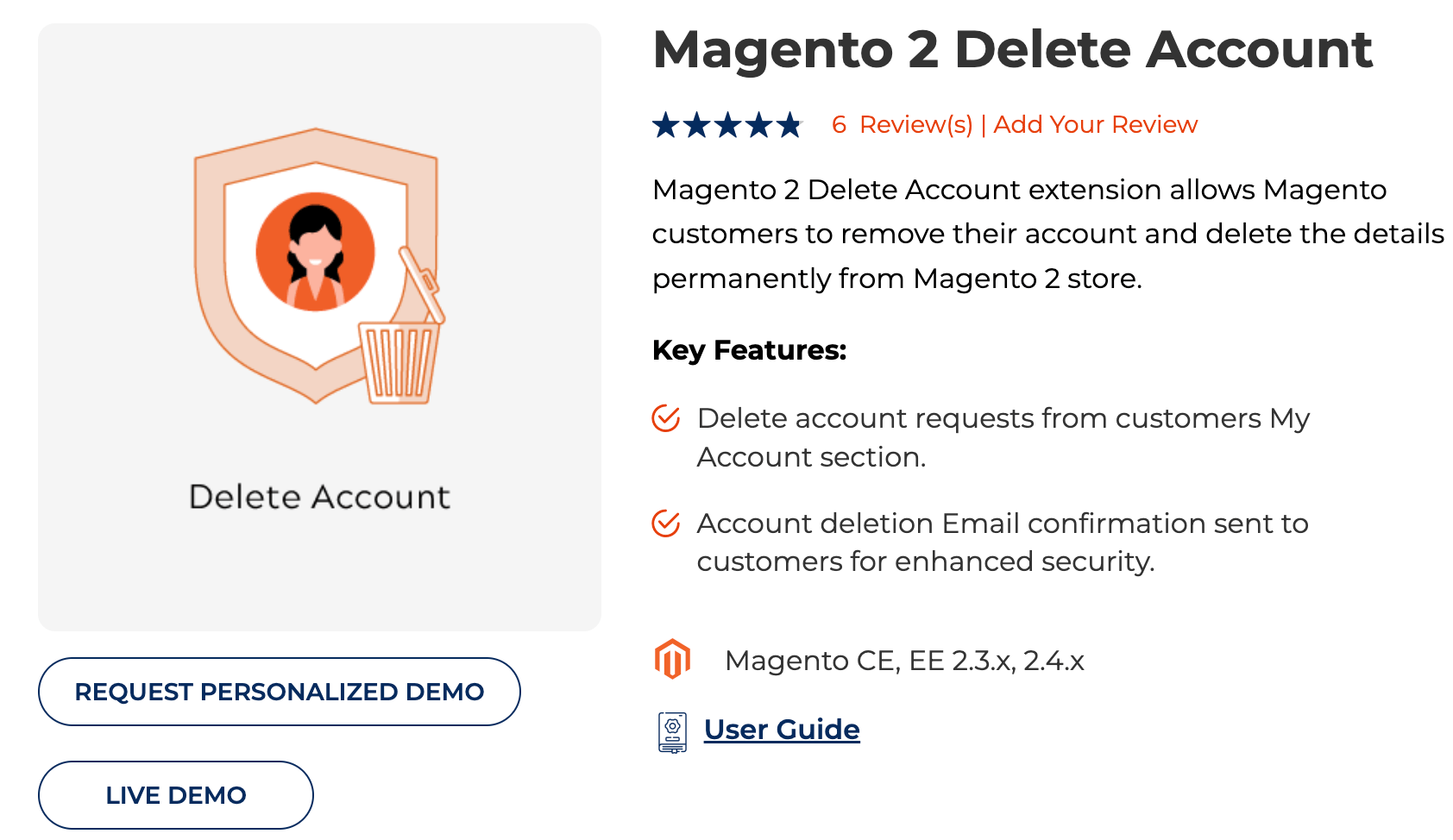
Task: Select the first star in the rating
Action: coord(667,125)
